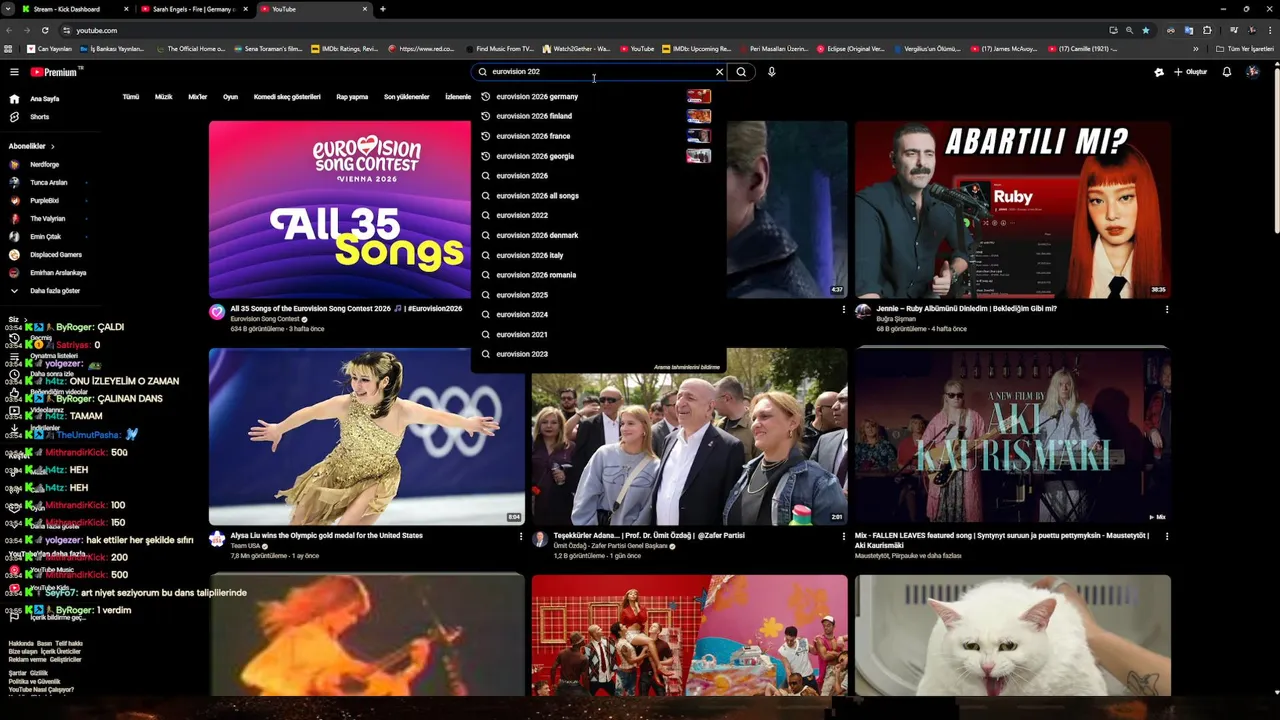Open the ABARTILI MI? Jennie Ruby video thumbnail
The image size is (1280, 720).
coord(1012,210)
